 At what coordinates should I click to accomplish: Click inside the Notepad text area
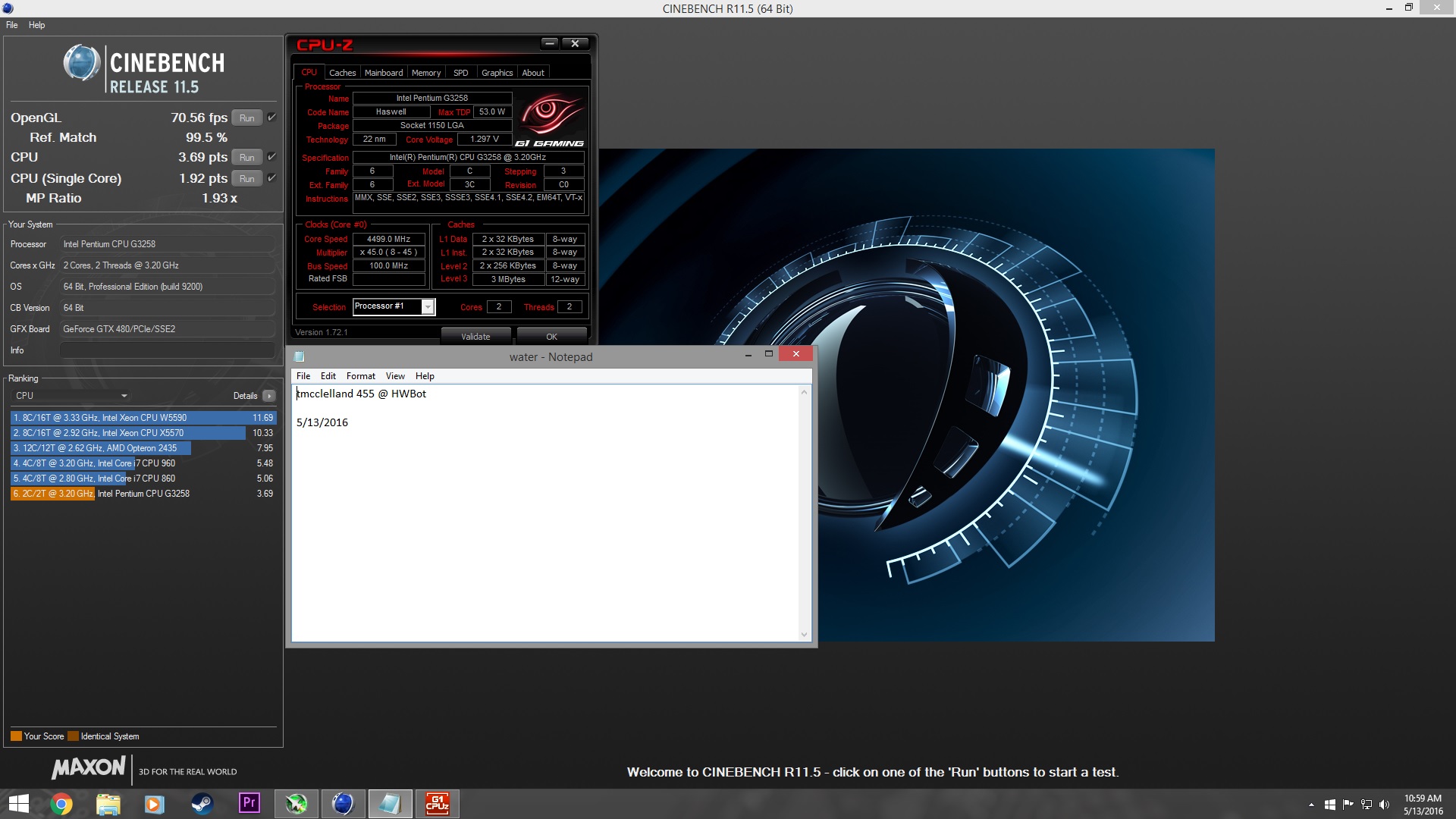coord(546,513)
